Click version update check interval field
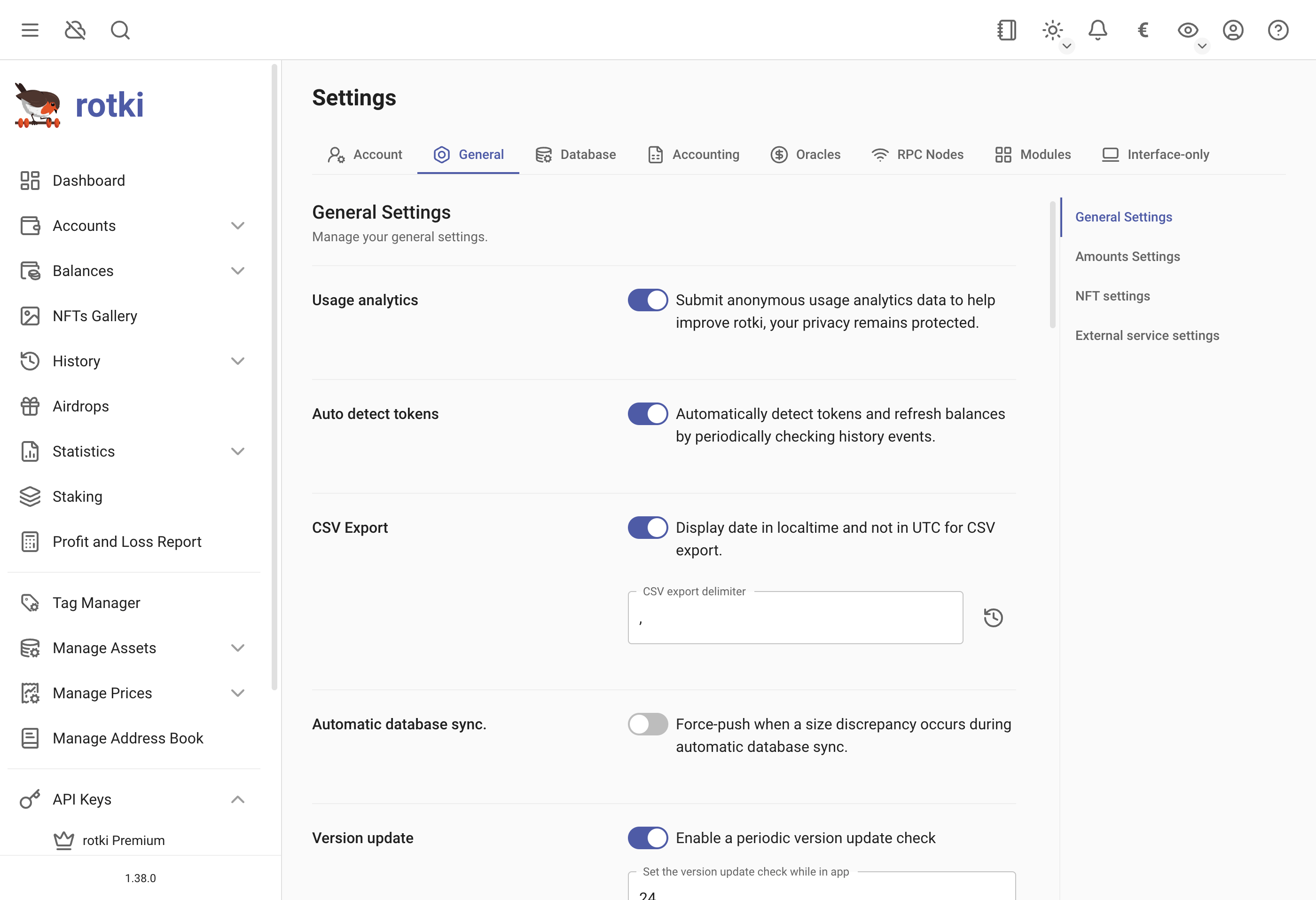This screenshot has height=900, width=1316. click(x=821, y=886)
